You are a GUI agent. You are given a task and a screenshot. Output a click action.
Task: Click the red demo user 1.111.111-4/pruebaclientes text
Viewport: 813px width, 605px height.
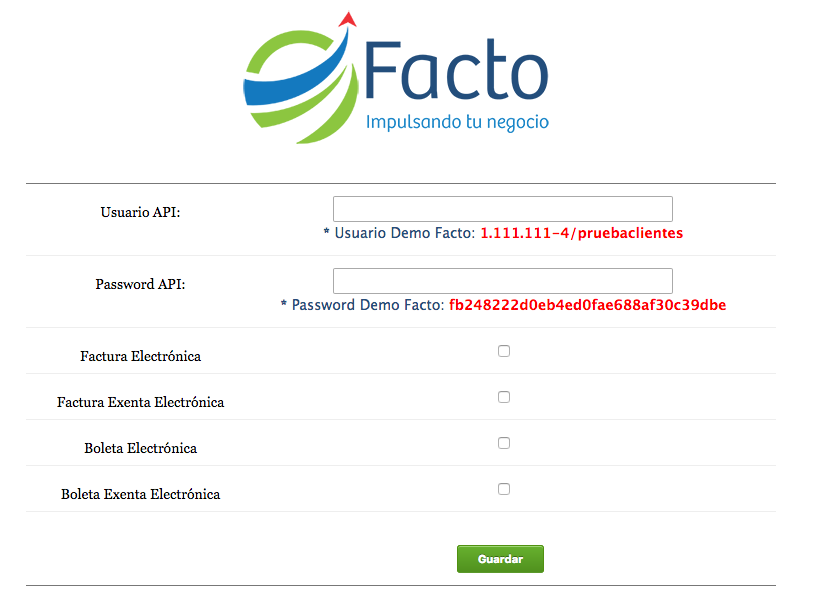coord(581,233)
